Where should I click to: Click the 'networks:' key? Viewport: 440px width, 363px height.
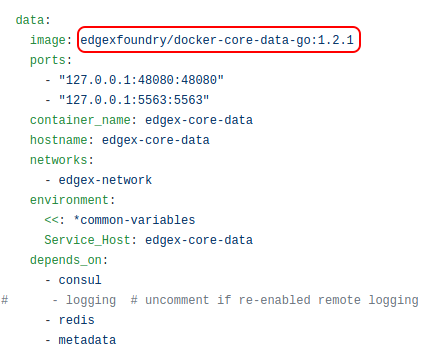tap(62, 160)
